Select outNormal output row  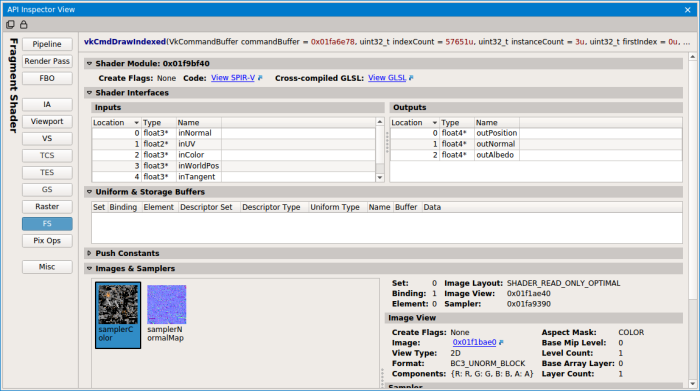pos(536,144)
